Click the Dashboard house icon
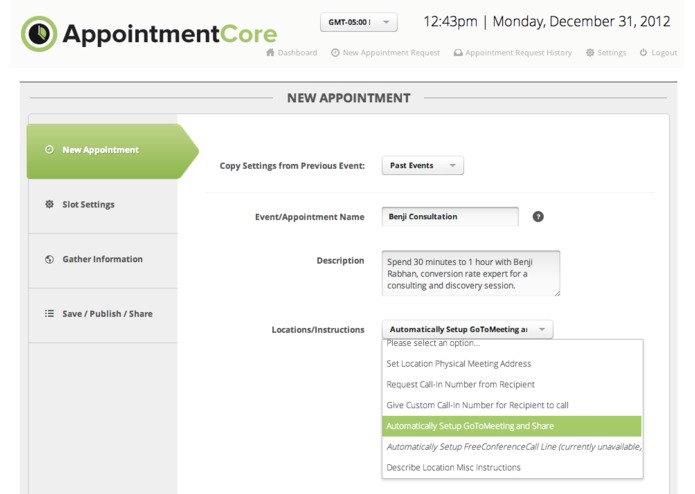This screenshot has height=494, width=695. pos(270,52)
